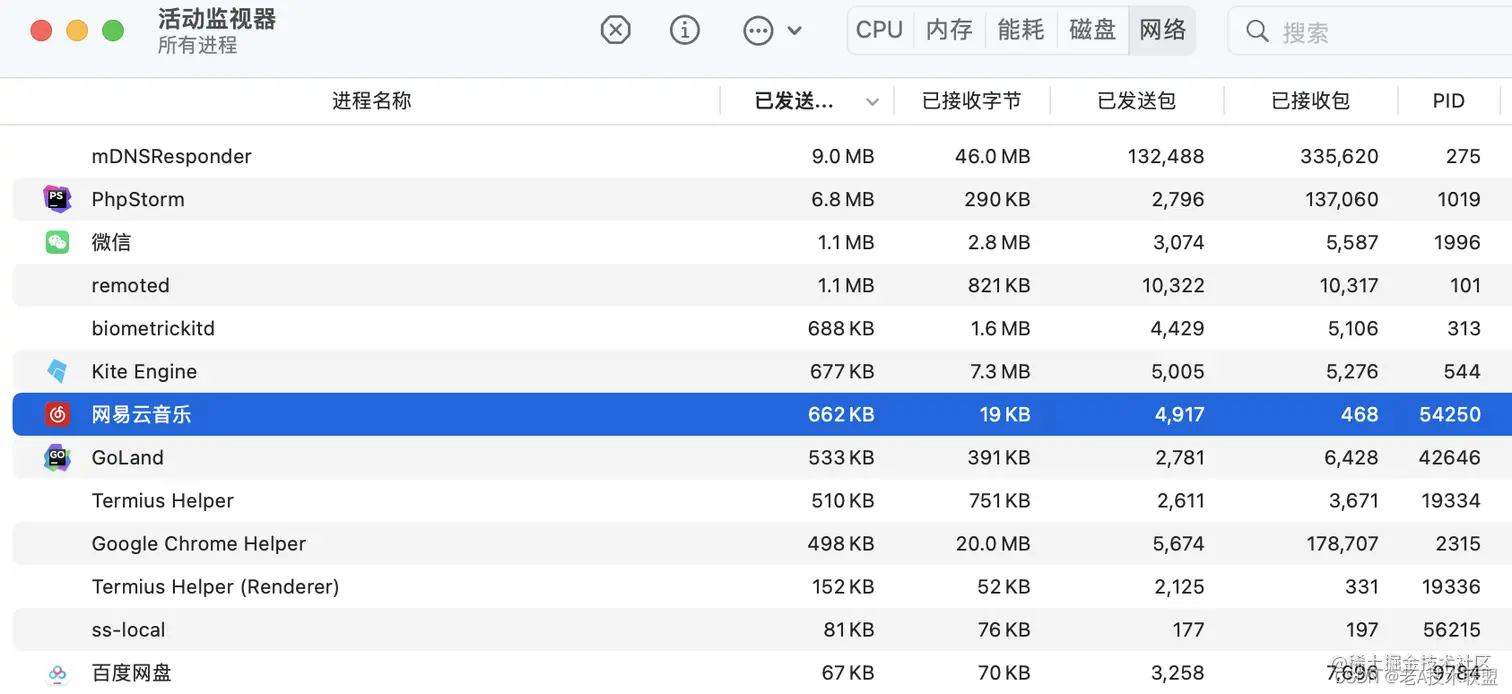Click the Kite Engine icon
The image size is (1512, 694).
point(58,371)
